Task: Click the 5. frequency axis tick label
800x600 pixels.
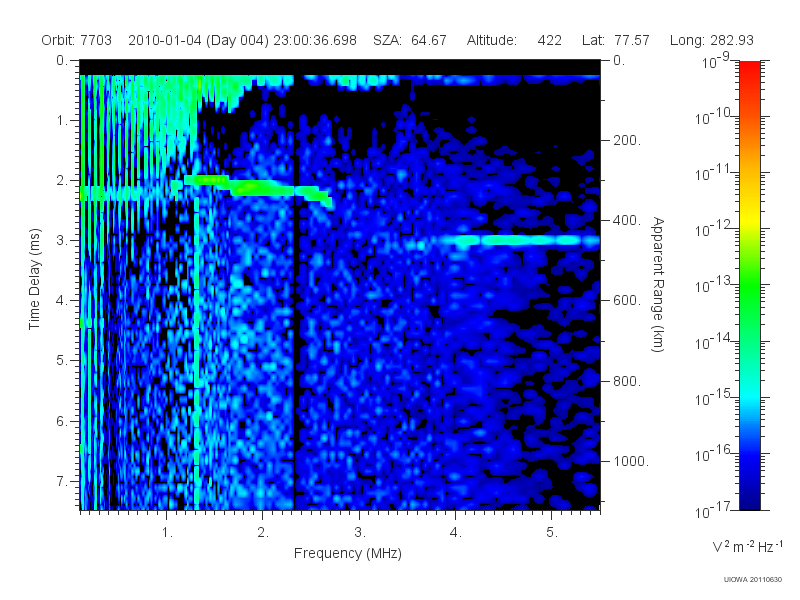Action: point(552,533)
